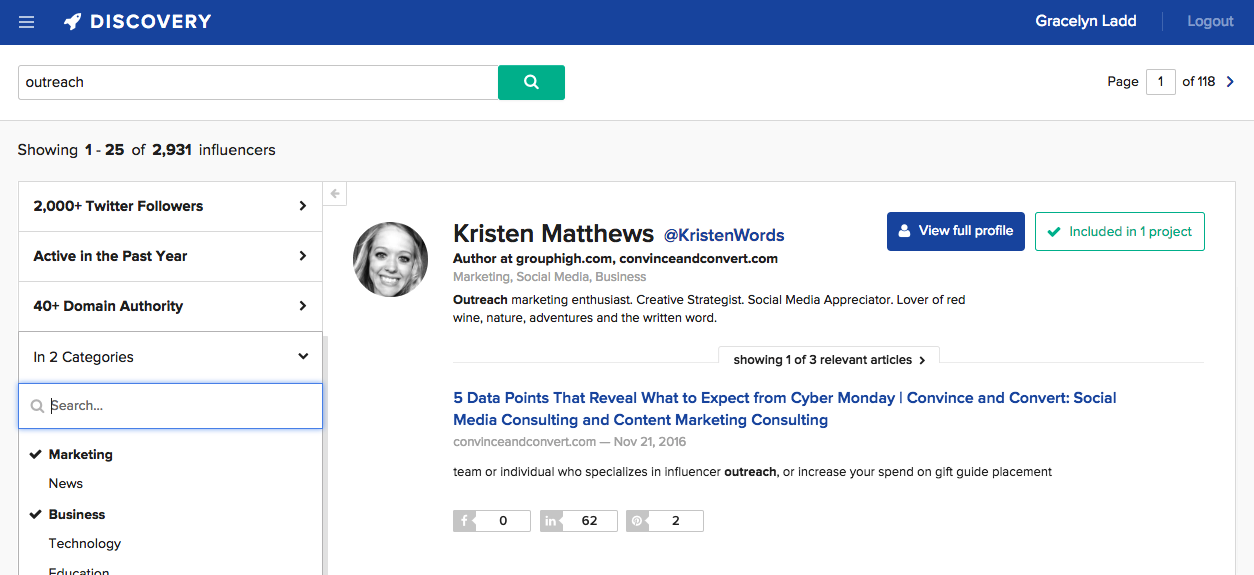This screenshot has height=575, width=1254.
Task: Click the Facebook share count icon
Action: (465, 520)
